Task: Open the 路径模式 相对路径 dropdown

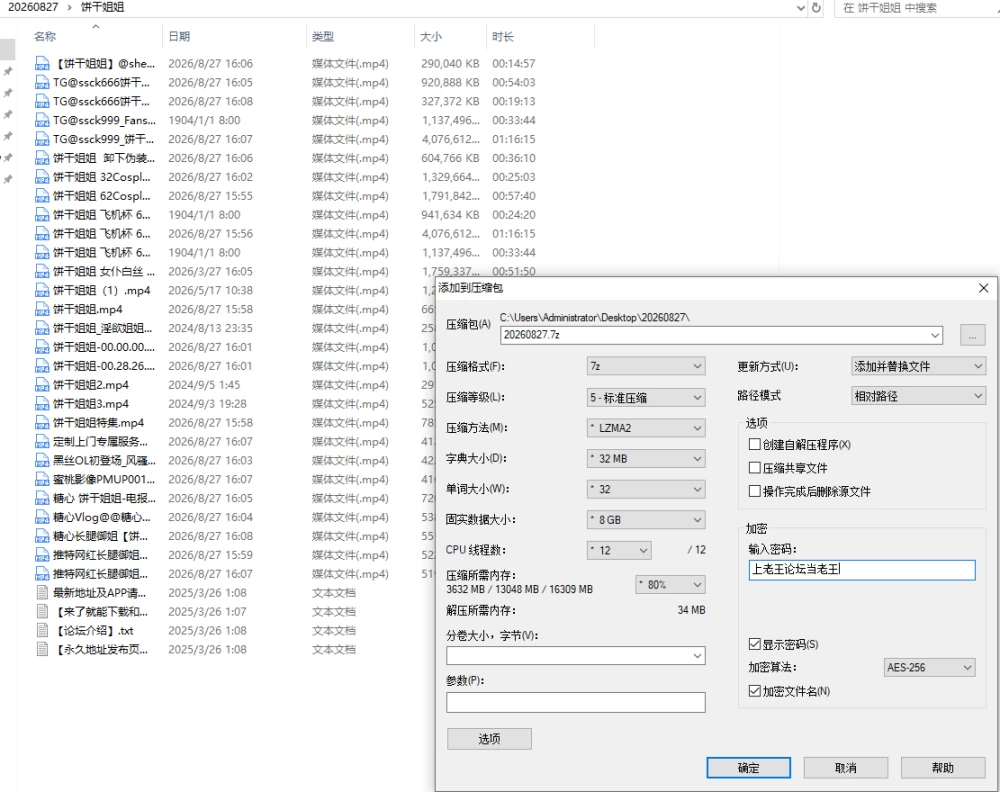Action: 918,396
